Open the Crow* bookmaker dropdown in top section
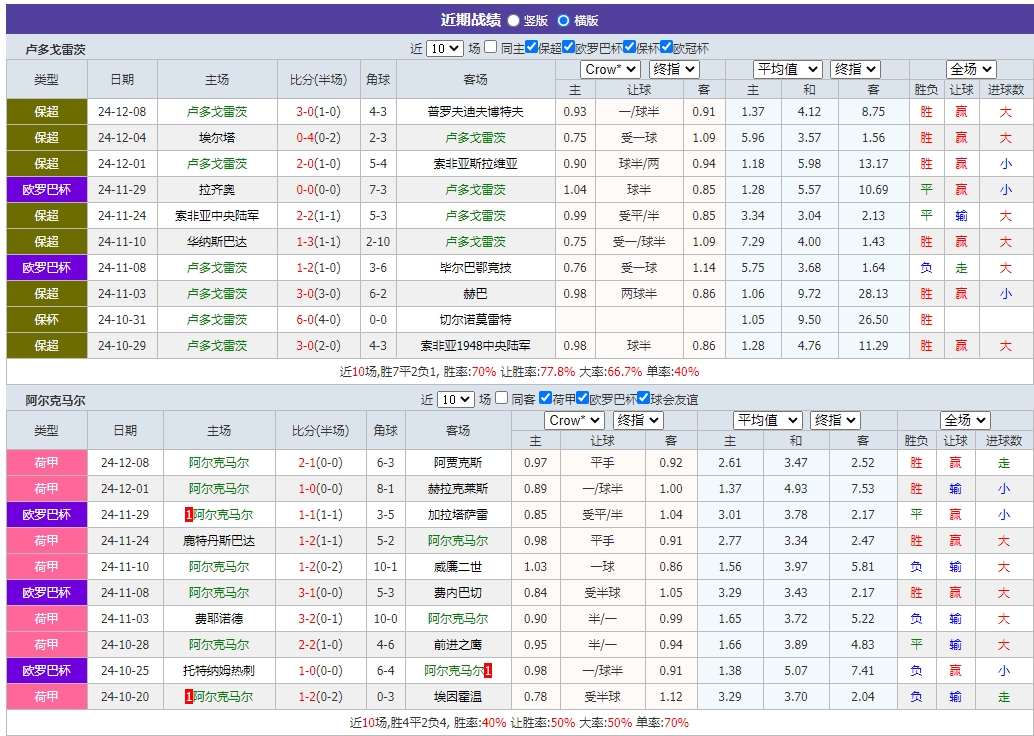The width and height of the screenshot is (1034, 736). coord(610,69)
